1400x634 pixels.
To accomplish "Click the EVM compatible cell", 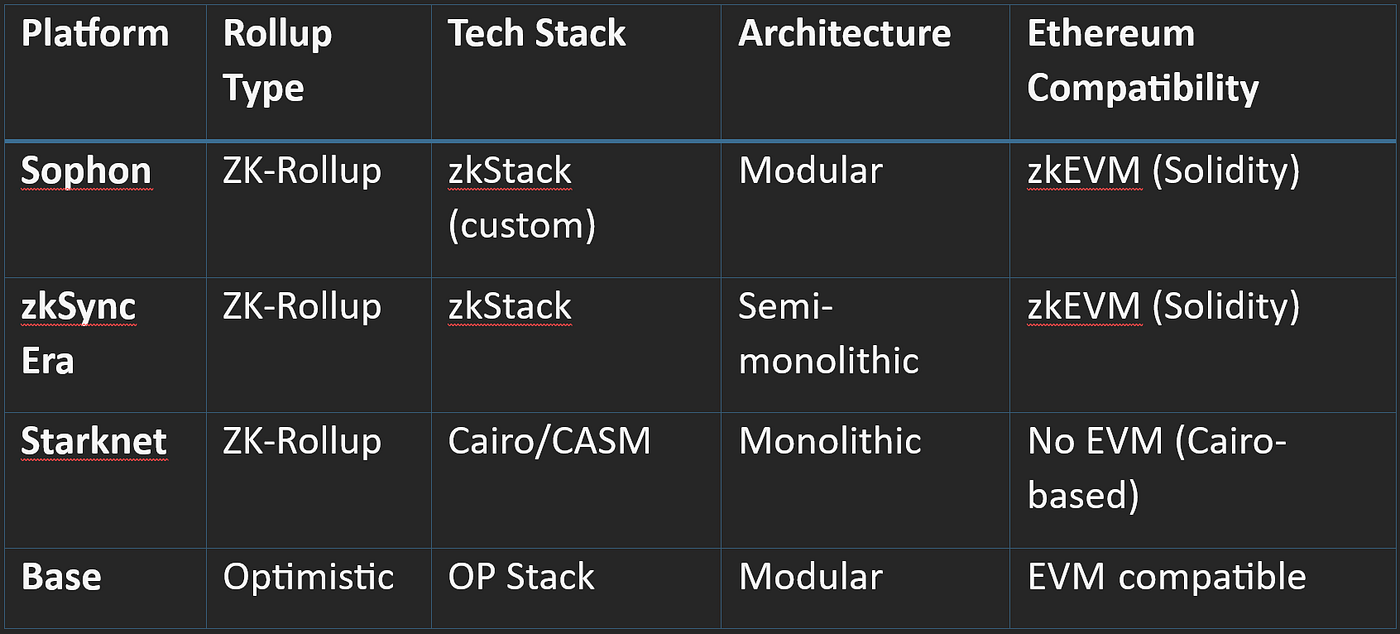I will [1203, 588].
